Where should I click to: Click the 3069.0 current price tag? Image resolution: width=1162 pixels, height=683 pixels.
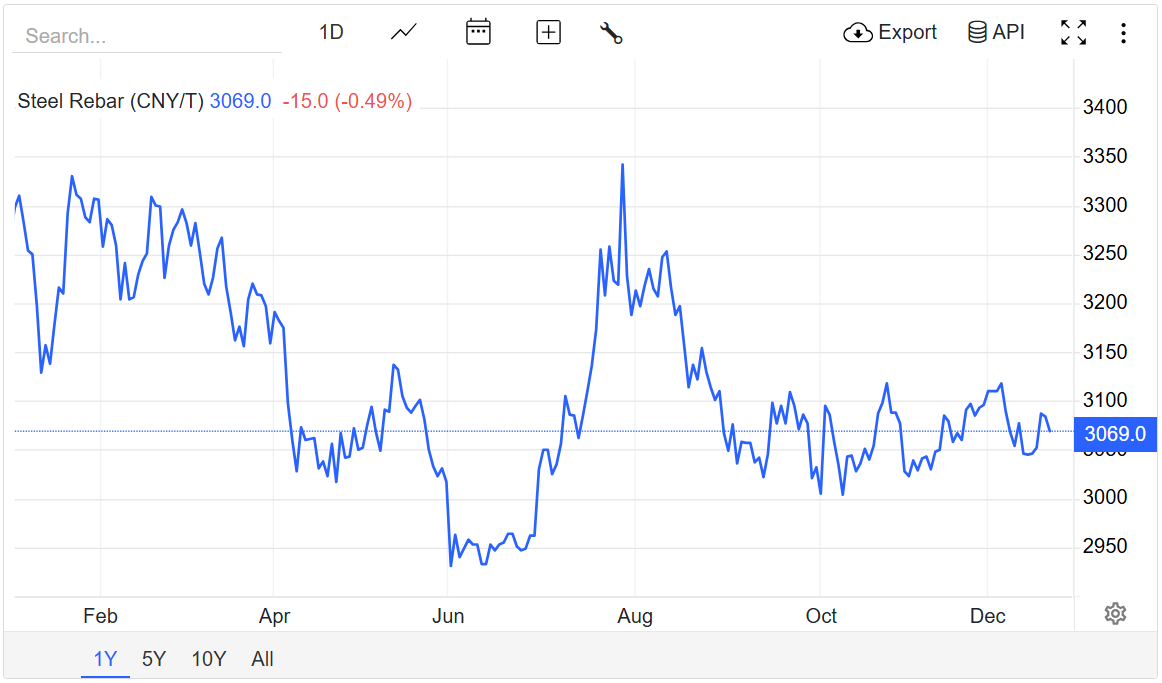click(1114, 434)
